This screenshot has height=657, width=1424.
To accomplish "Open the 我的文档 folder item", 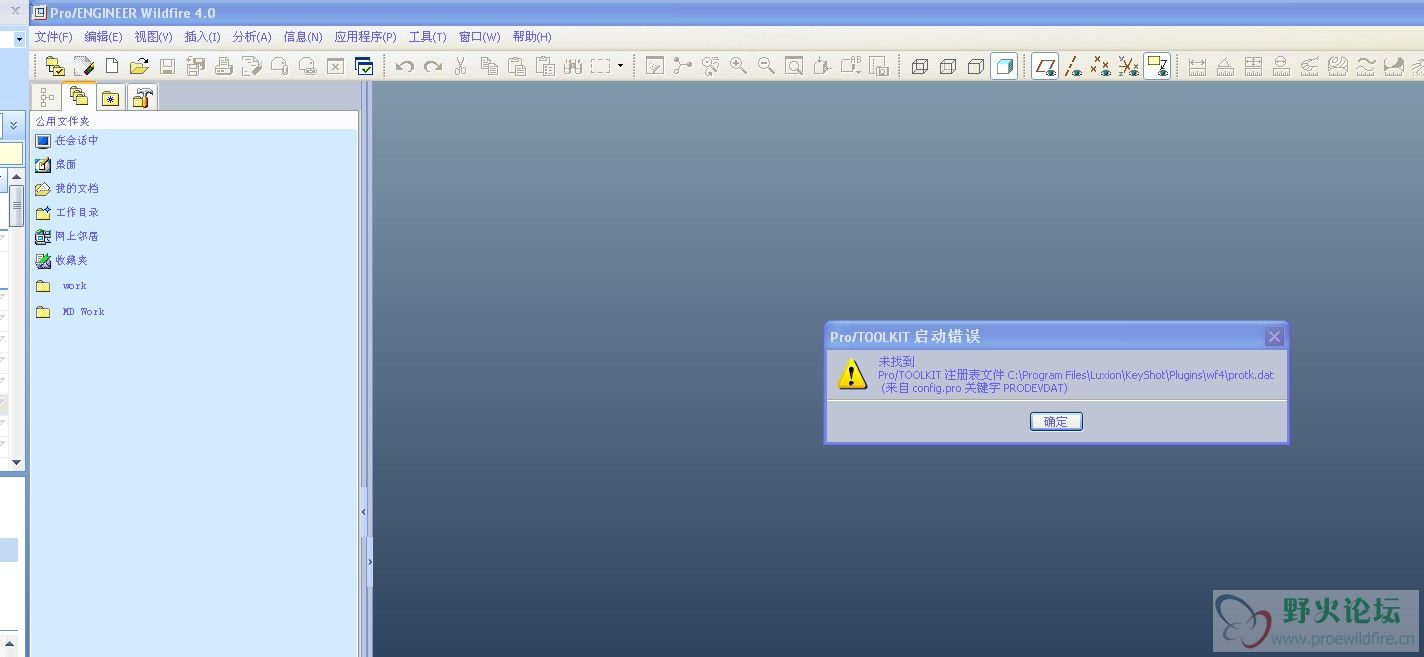I will [x=67, y=189].
